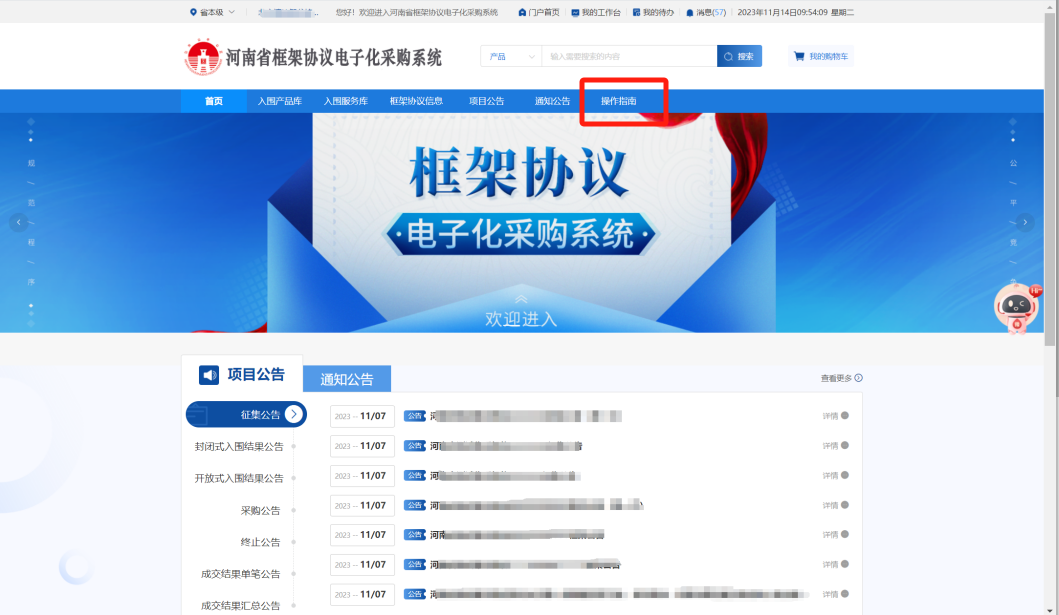Open the 入围服务库 menu item
This screenshot has width=1059, height=615.
point(345,101)
